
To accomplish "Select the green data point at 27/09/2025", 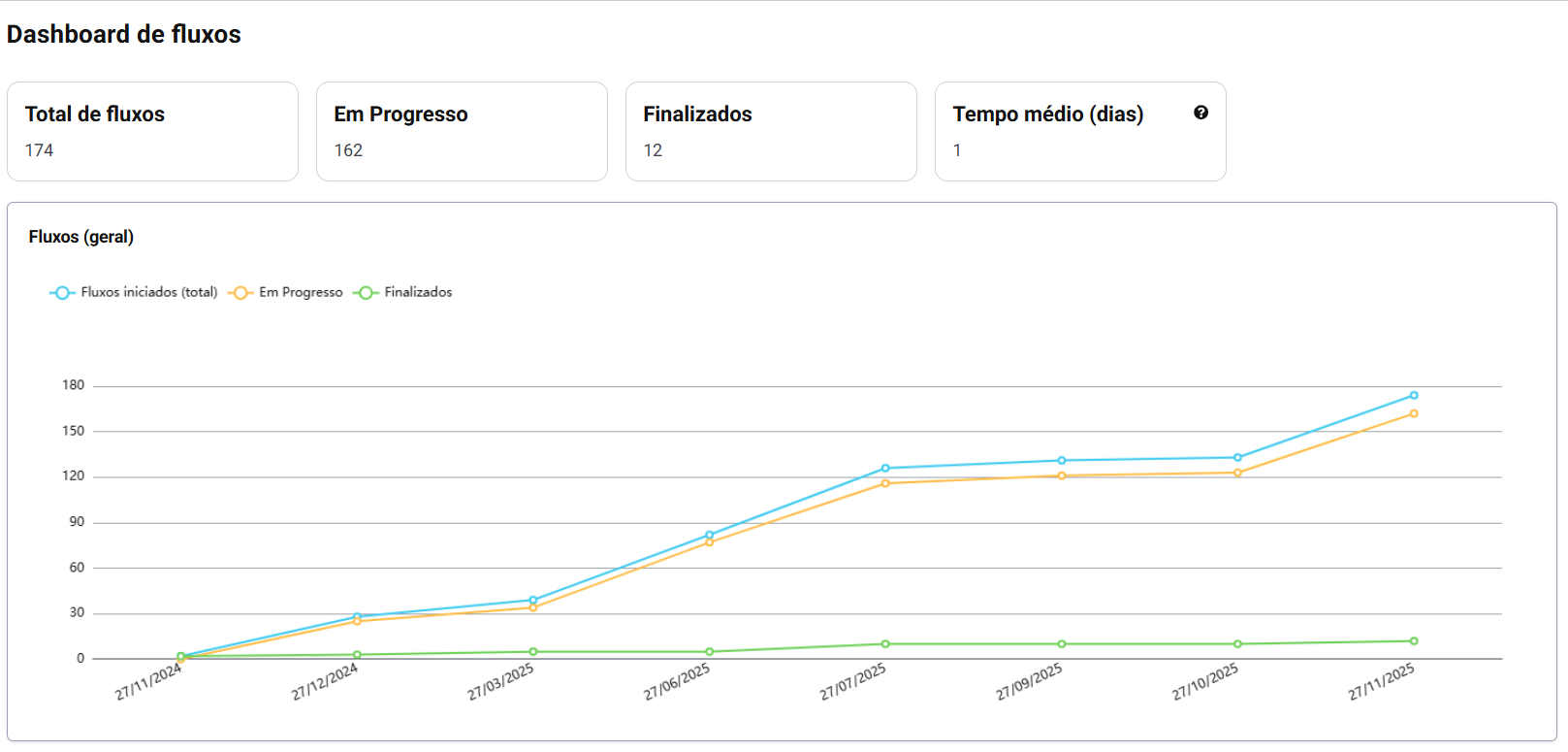I will (1062, 644).
